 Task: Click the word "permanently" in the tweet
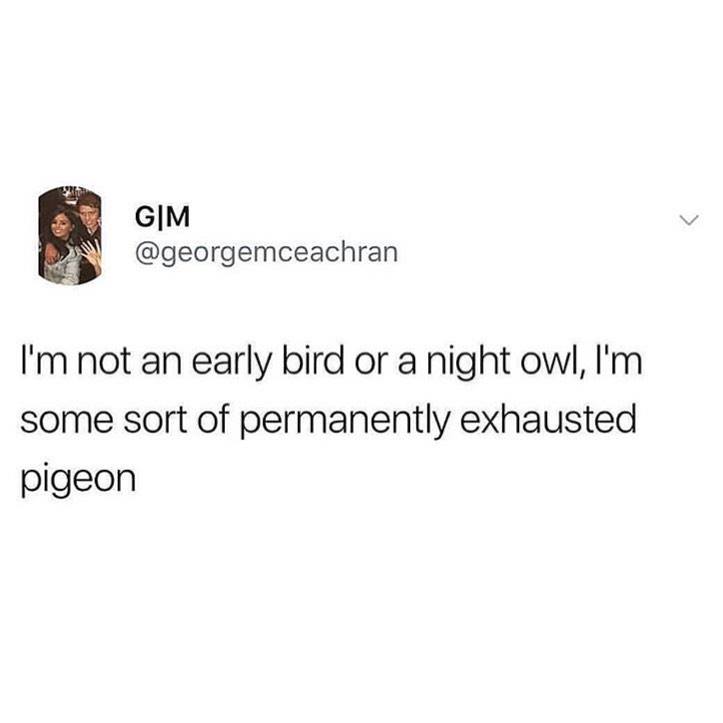pos(345,422)
